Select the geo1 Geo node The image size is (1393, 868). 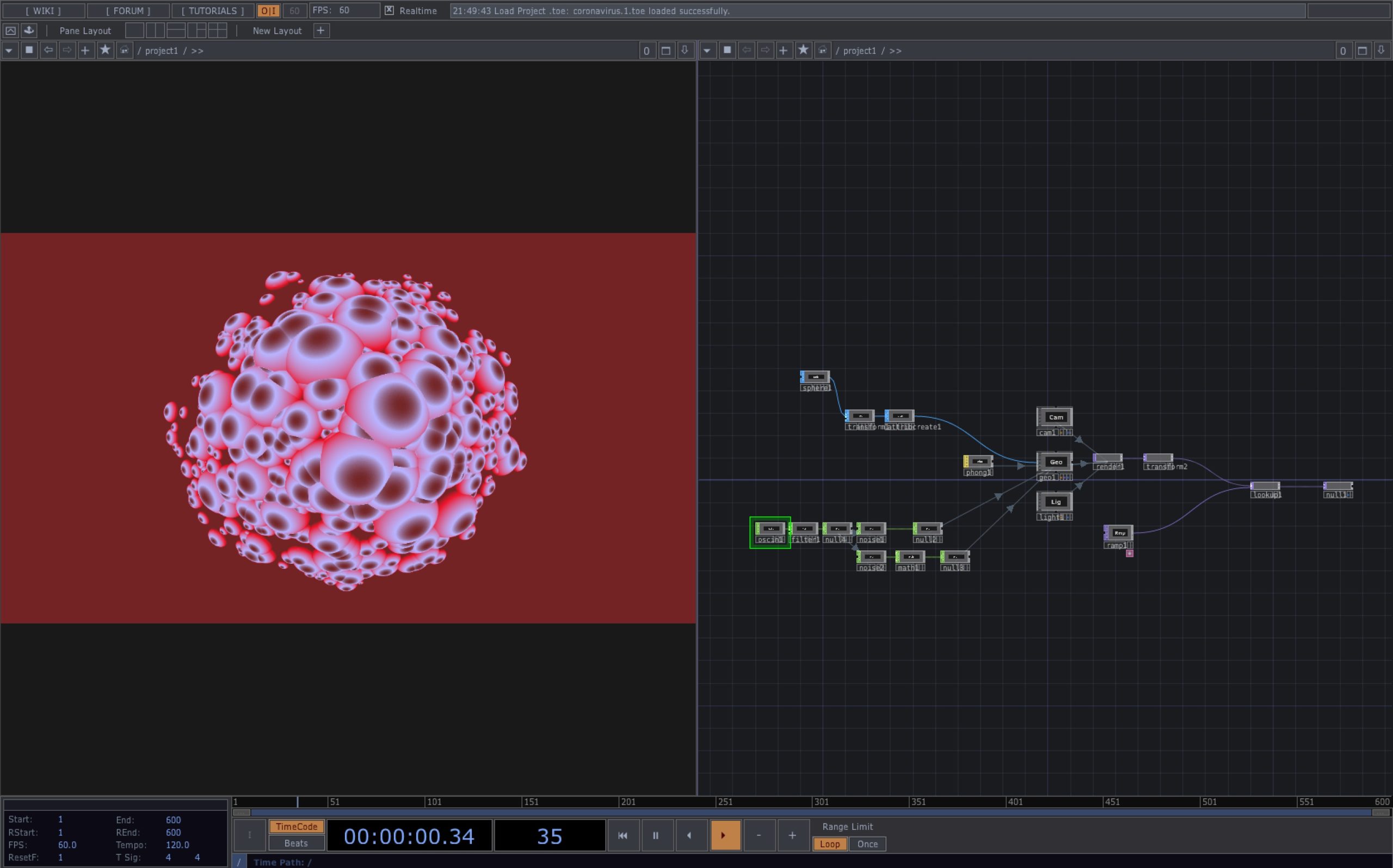[x=1055, y=462]
